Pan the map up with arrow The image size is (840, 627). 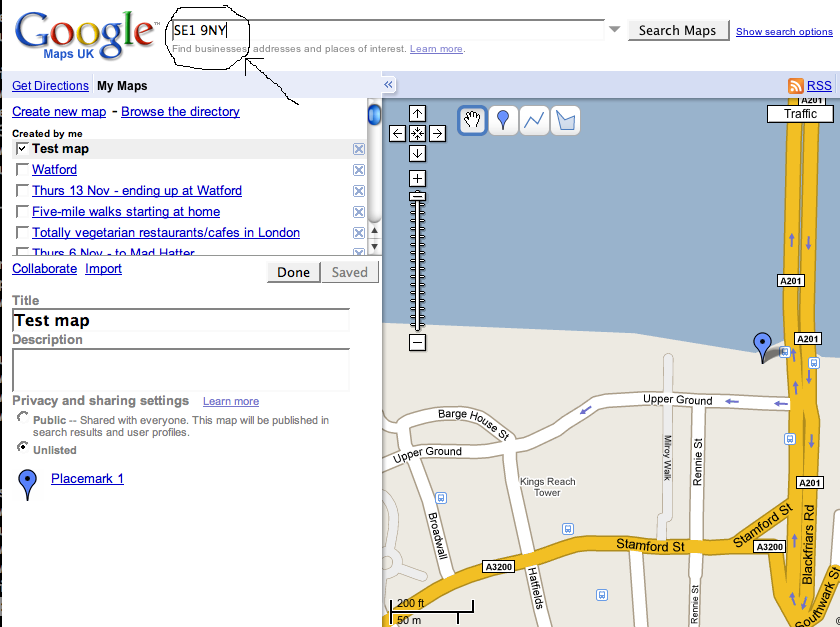tap(418, 114)
